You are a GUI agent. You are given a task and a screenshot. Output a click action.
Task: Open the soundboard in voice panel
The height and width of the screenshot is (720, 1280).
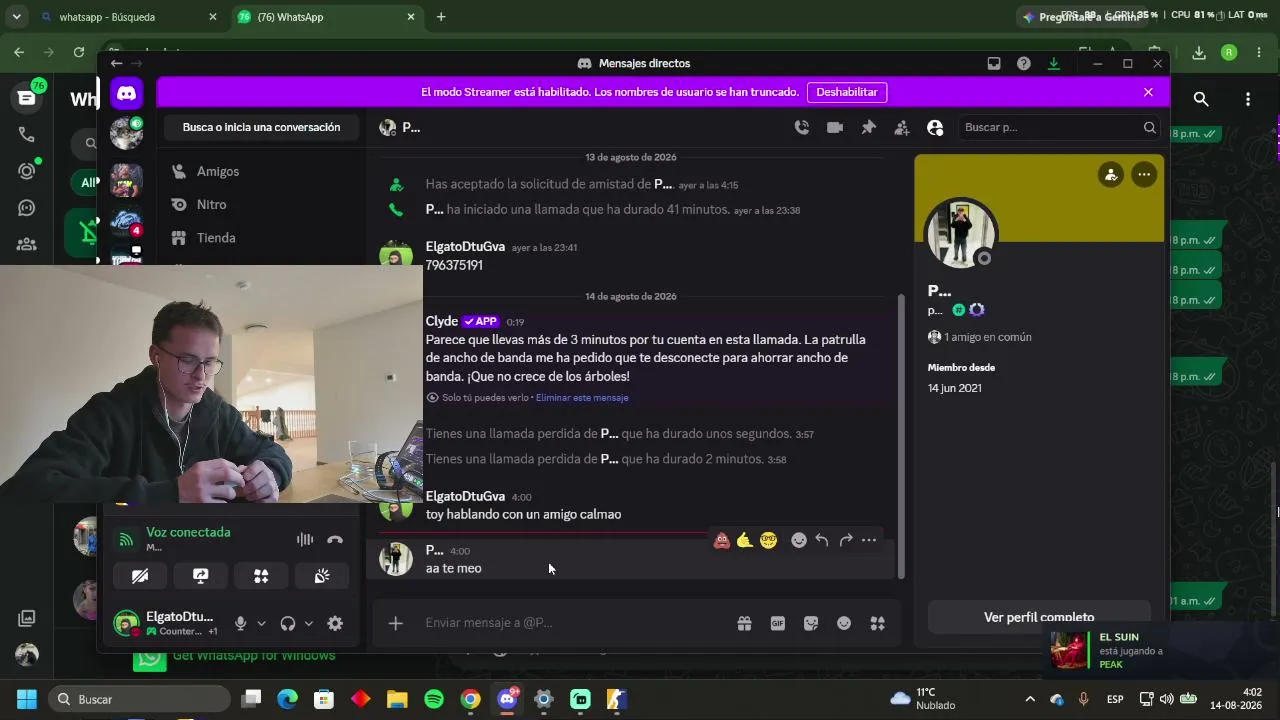pyautogui.click(x=322, y=576)
